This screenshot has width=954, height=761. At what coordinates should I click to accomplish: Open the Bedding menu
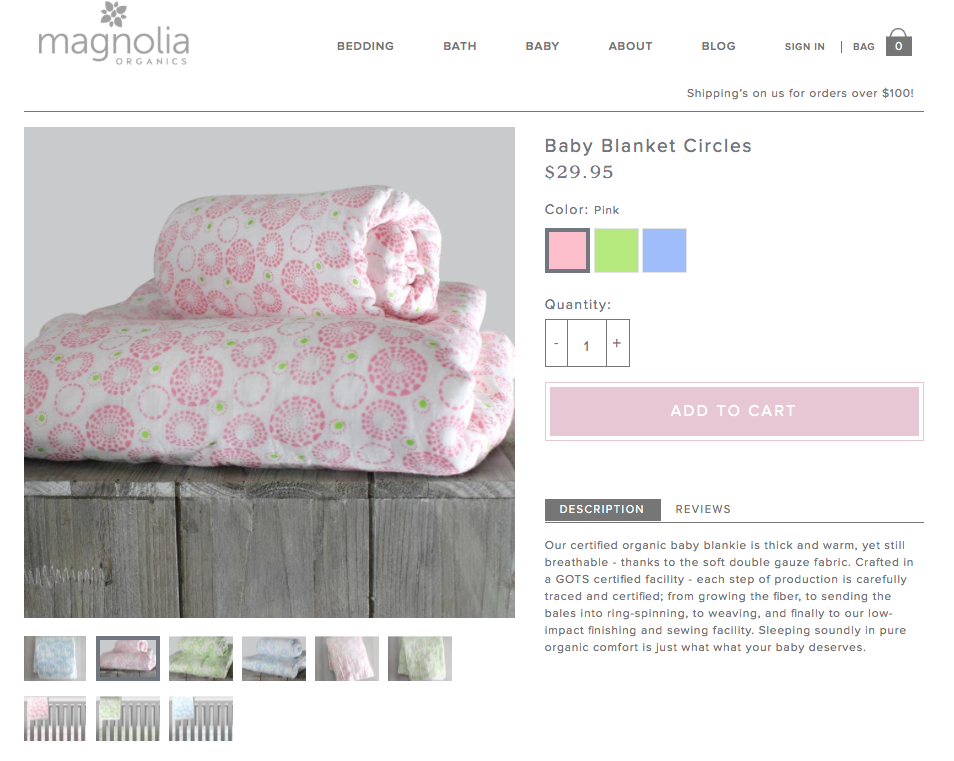365,46
